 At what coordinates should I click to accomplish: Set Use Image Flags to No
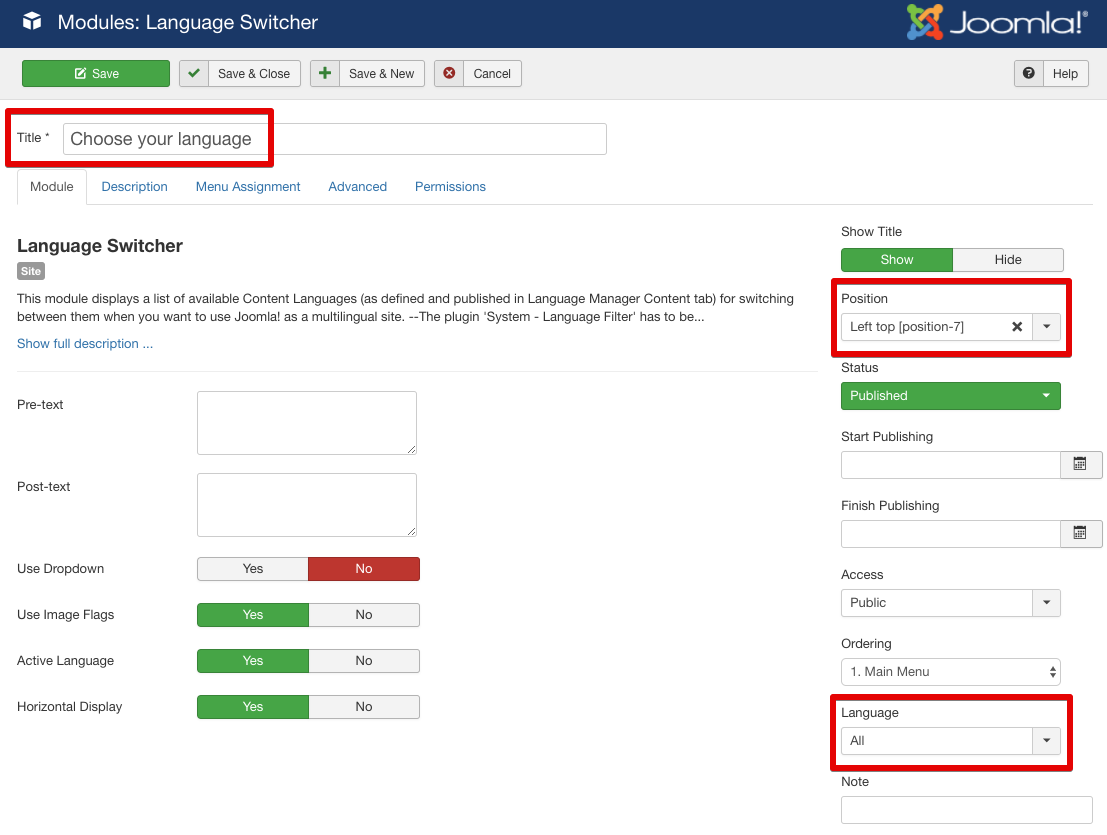(x=364, y=615)
